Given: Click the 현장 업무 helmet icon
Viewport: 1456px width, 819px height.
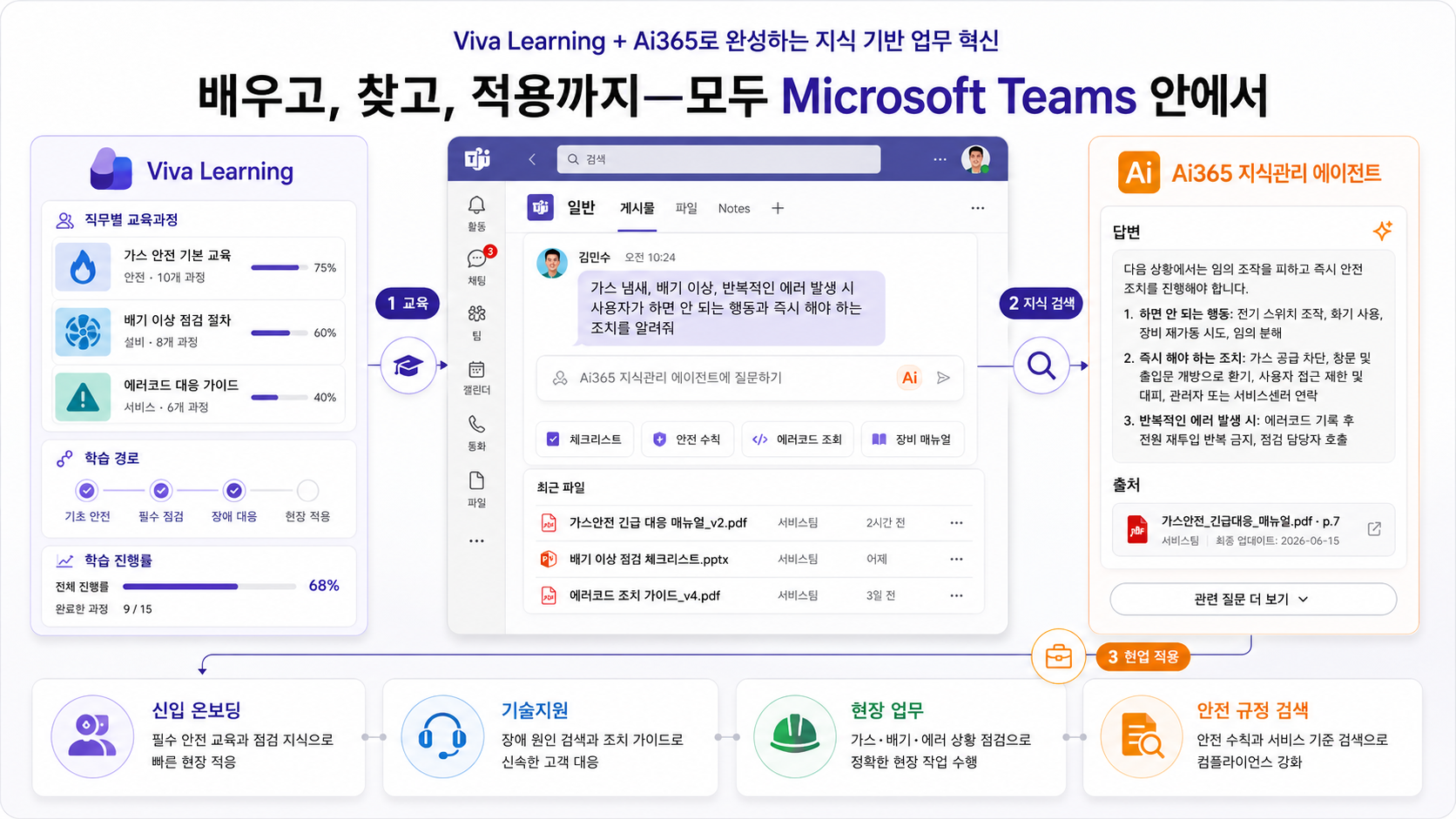Looking at the screenshot, I should point(795,736).
